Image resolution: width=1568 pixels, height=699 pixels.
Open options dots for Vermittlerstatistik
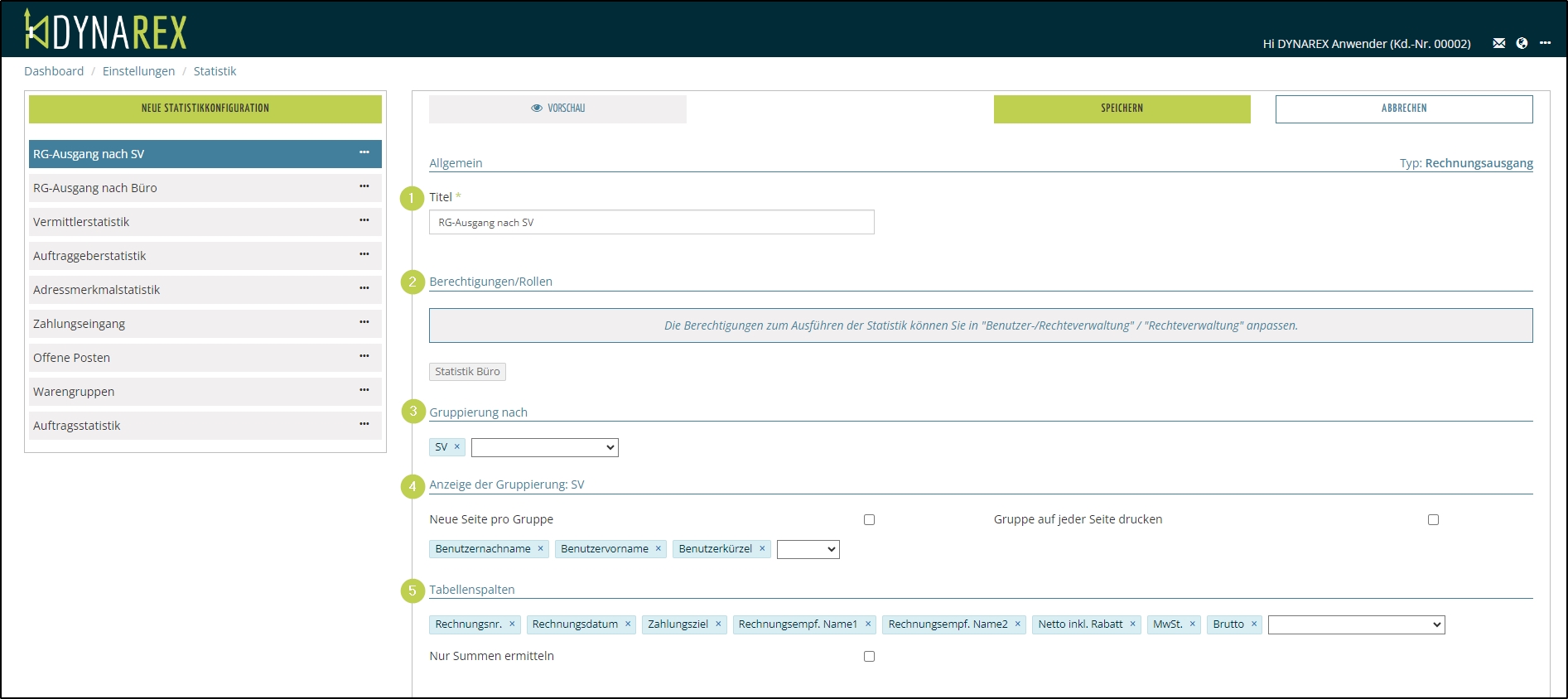point(364,220)
